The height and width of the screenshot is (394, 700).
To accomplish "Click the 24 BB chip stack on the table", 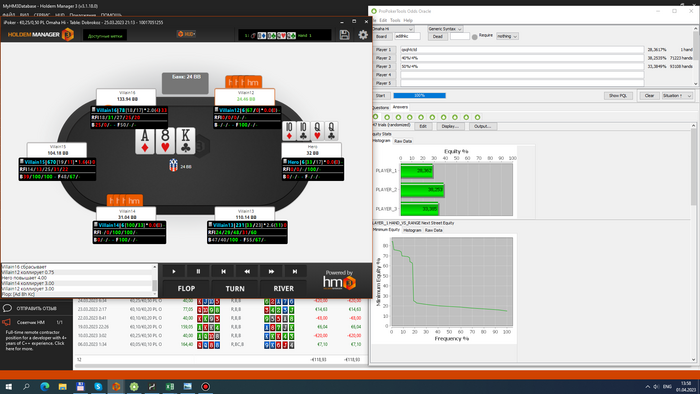I will point(174,165).
